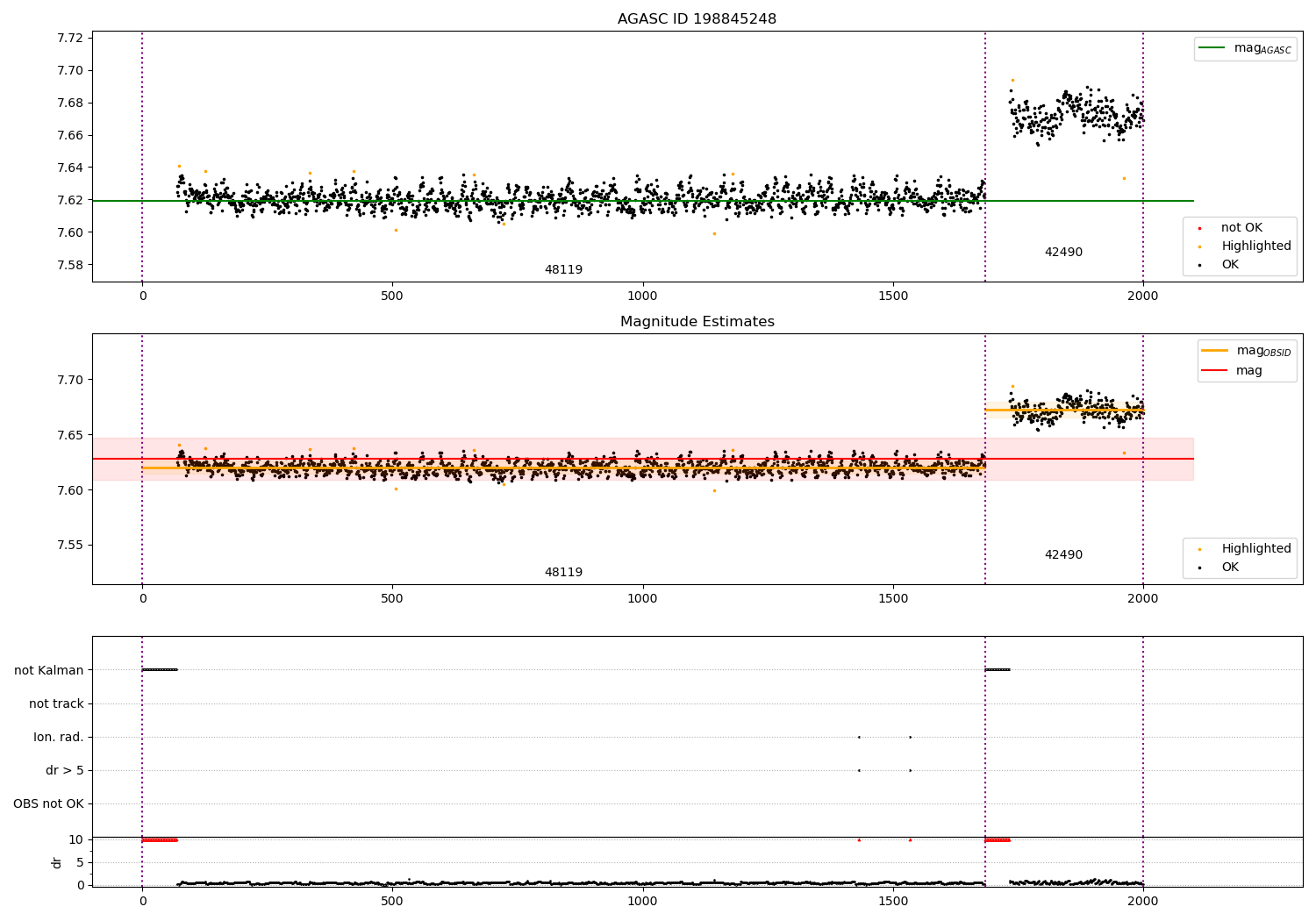This screenshot has height=921, width=1316.
Task: Click the obsid label 42490 in top plot
Action: pyautogui.click(x=1063, y=253)
